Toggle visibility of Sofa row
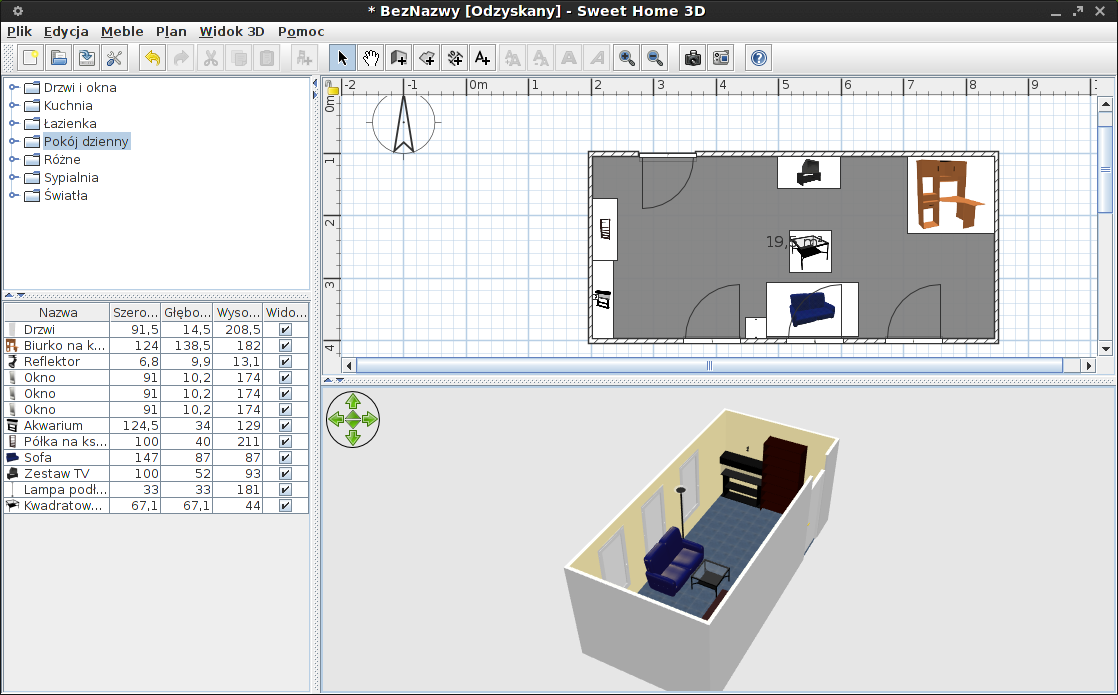1118x695 pixels. click(285, 458)
